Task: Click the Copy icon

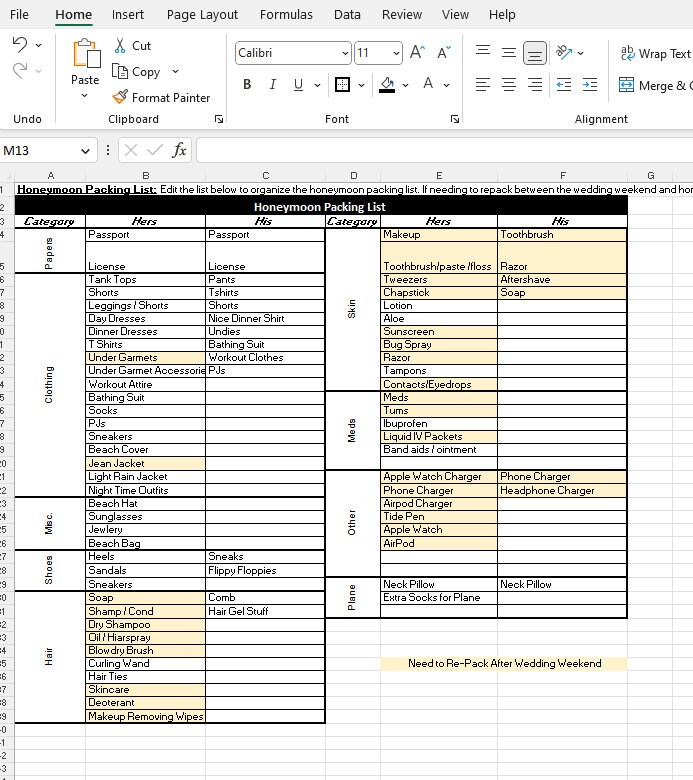Action: (x=120, y=72)
